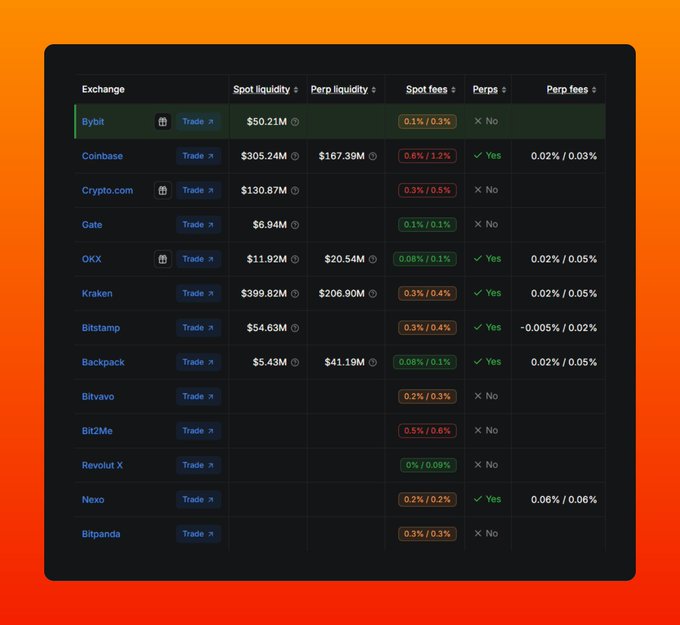Open the Gate exchange link
This screenshot has height=625, width=680.
92,225
